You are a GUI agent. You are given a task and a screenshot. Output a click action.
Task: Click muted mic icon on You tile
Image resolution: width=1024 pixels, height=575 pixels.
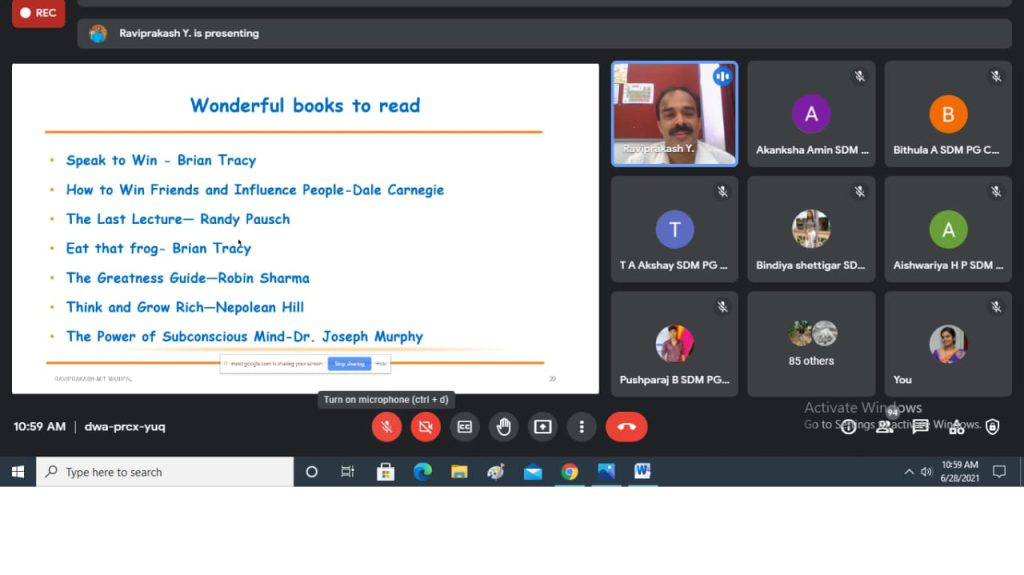(996, 306)
